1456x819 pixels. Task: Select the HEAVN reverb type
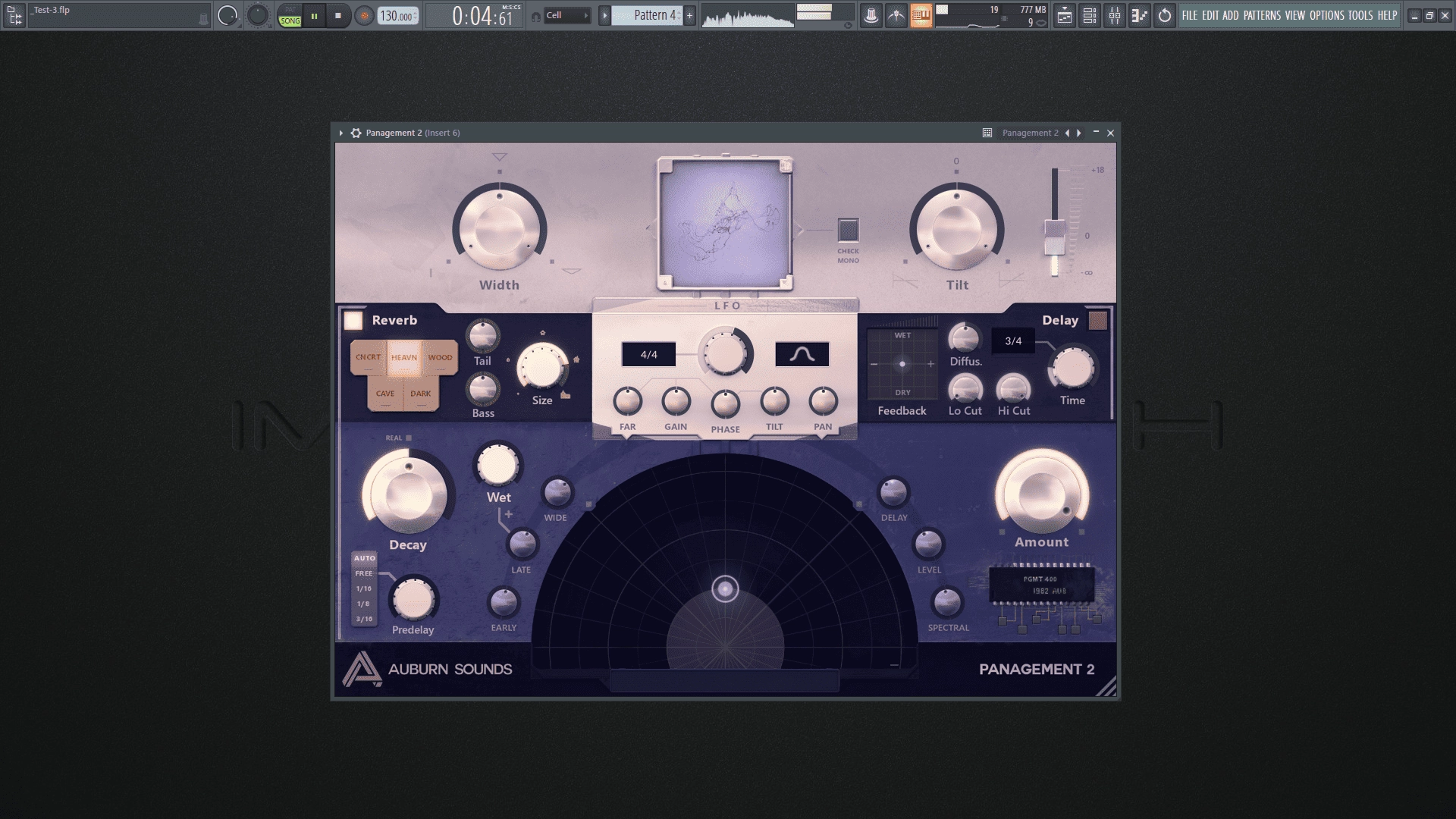coord(404,357)
